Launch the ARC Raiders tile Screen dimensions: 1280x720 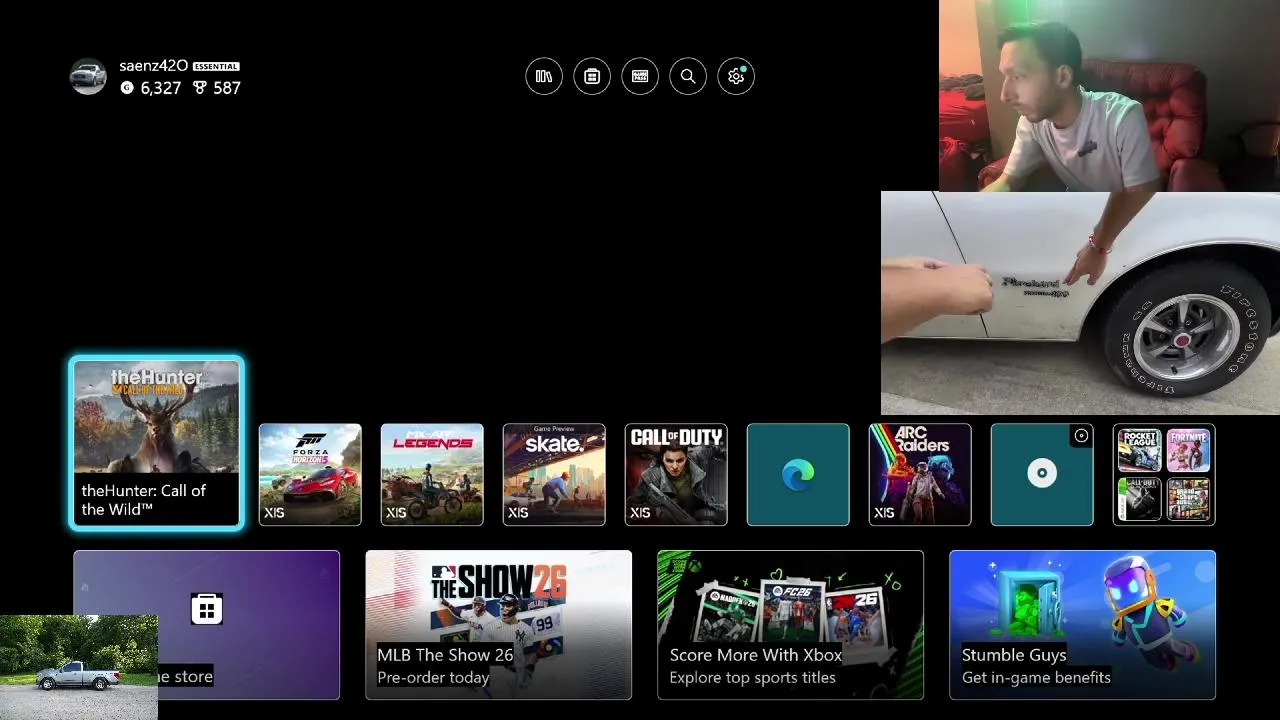(x=920, y=474)
